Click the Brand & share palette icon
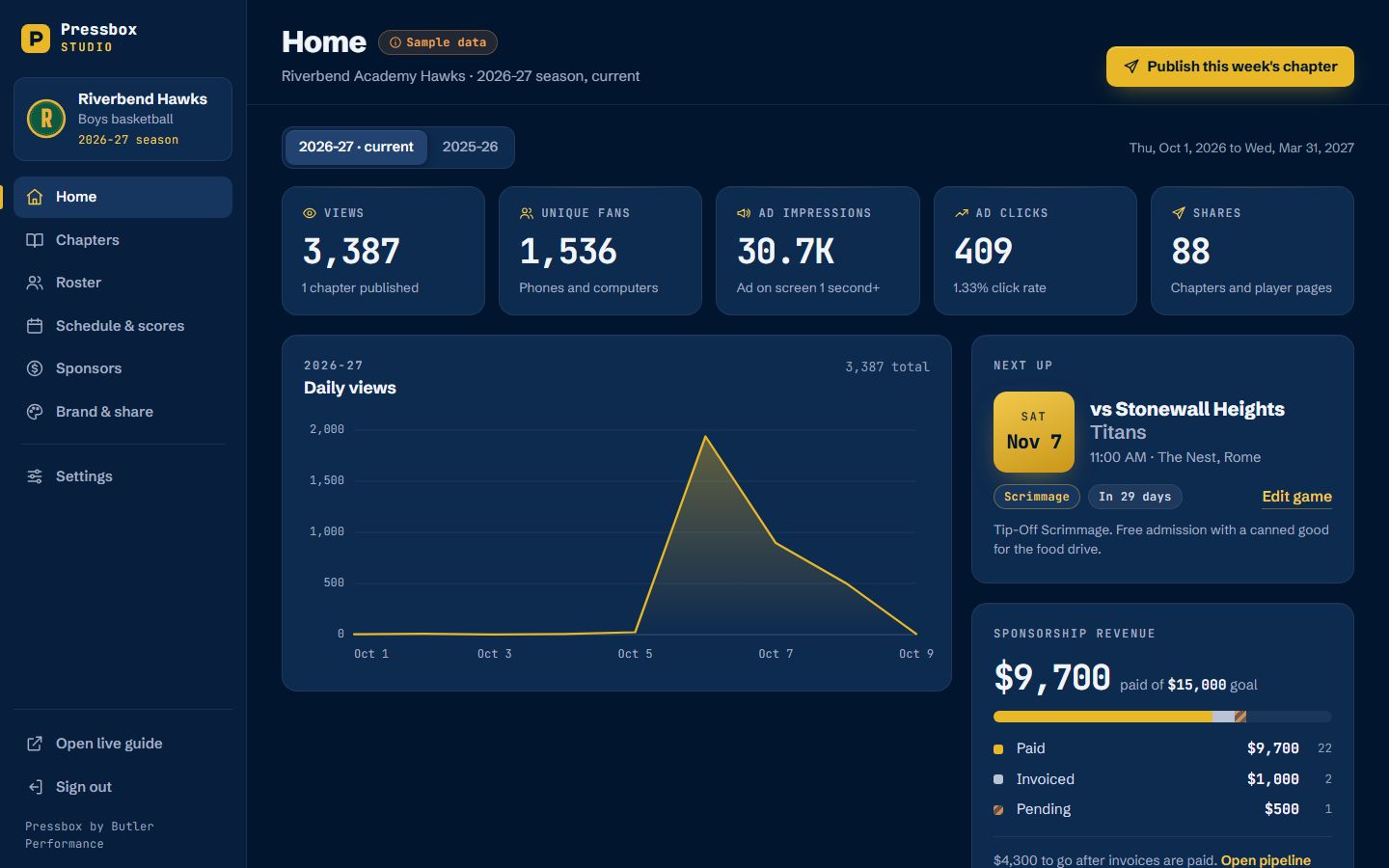Image resolution: width=1389 pixels, height=868 pixels. (35, 412)
